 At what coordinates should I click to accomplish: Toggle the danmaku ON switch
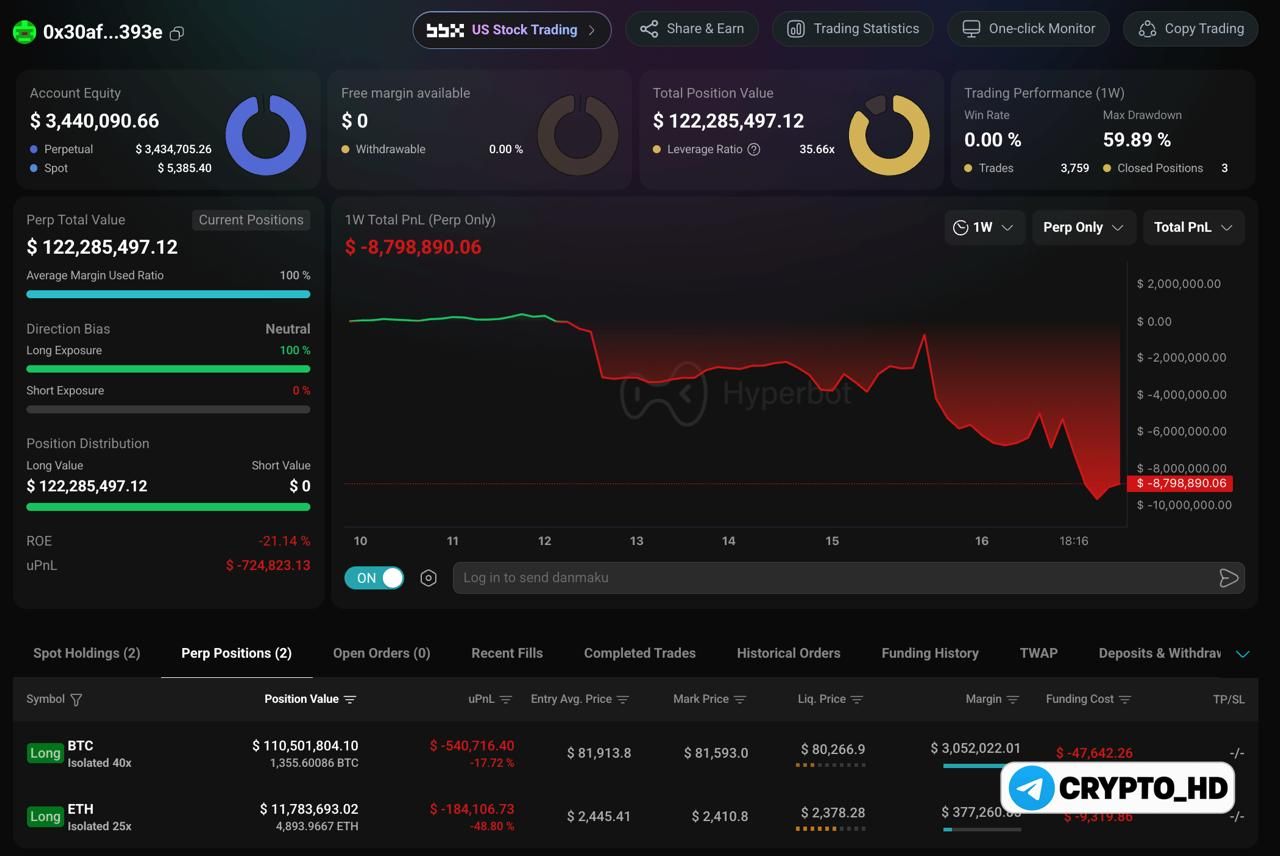(374, 578)
